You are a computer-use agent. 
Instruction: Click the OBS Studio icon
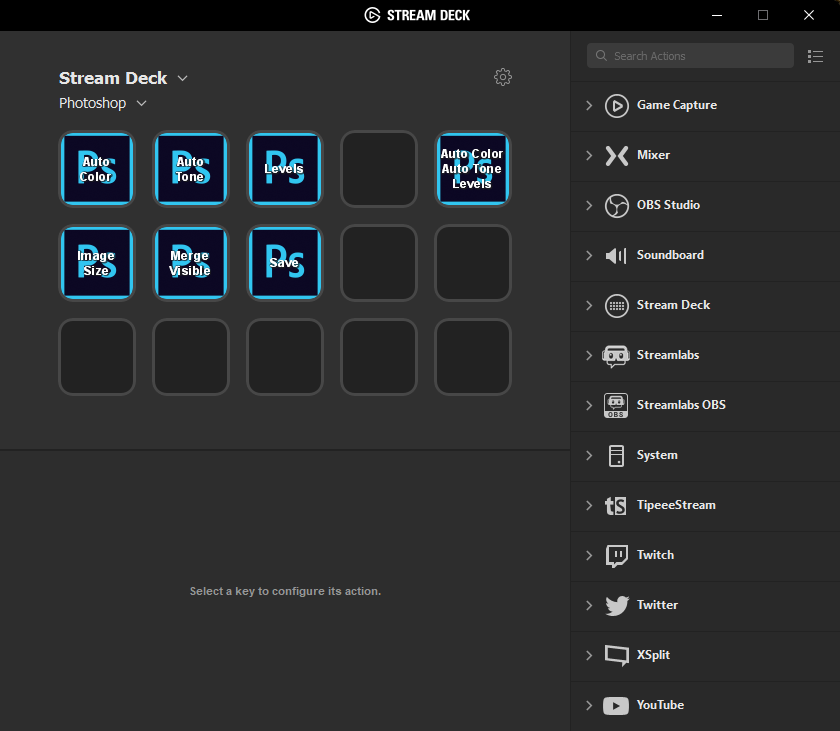tap(617, 206)
